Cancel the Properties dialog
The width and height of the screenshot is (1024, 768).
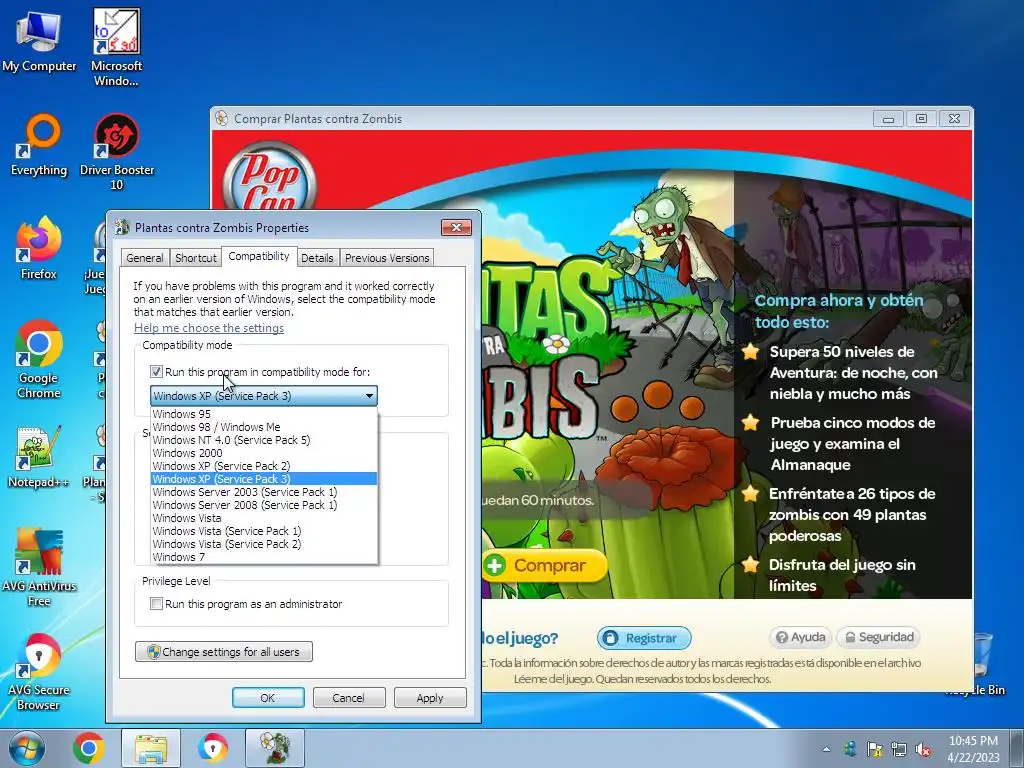click(x=349, y=697)
